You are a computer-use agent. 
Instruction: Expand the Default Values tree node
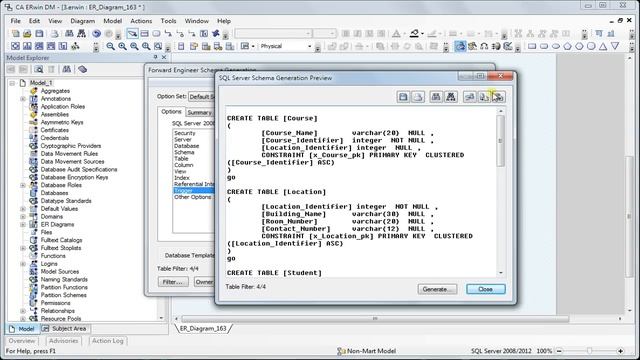click(23, 209)
